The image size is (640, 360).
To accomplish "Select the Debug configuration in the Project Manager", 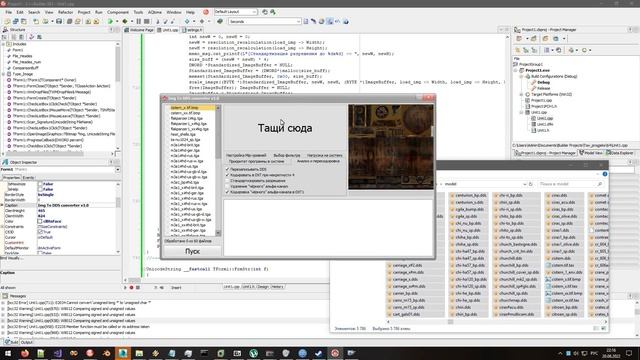I will 543,82.
